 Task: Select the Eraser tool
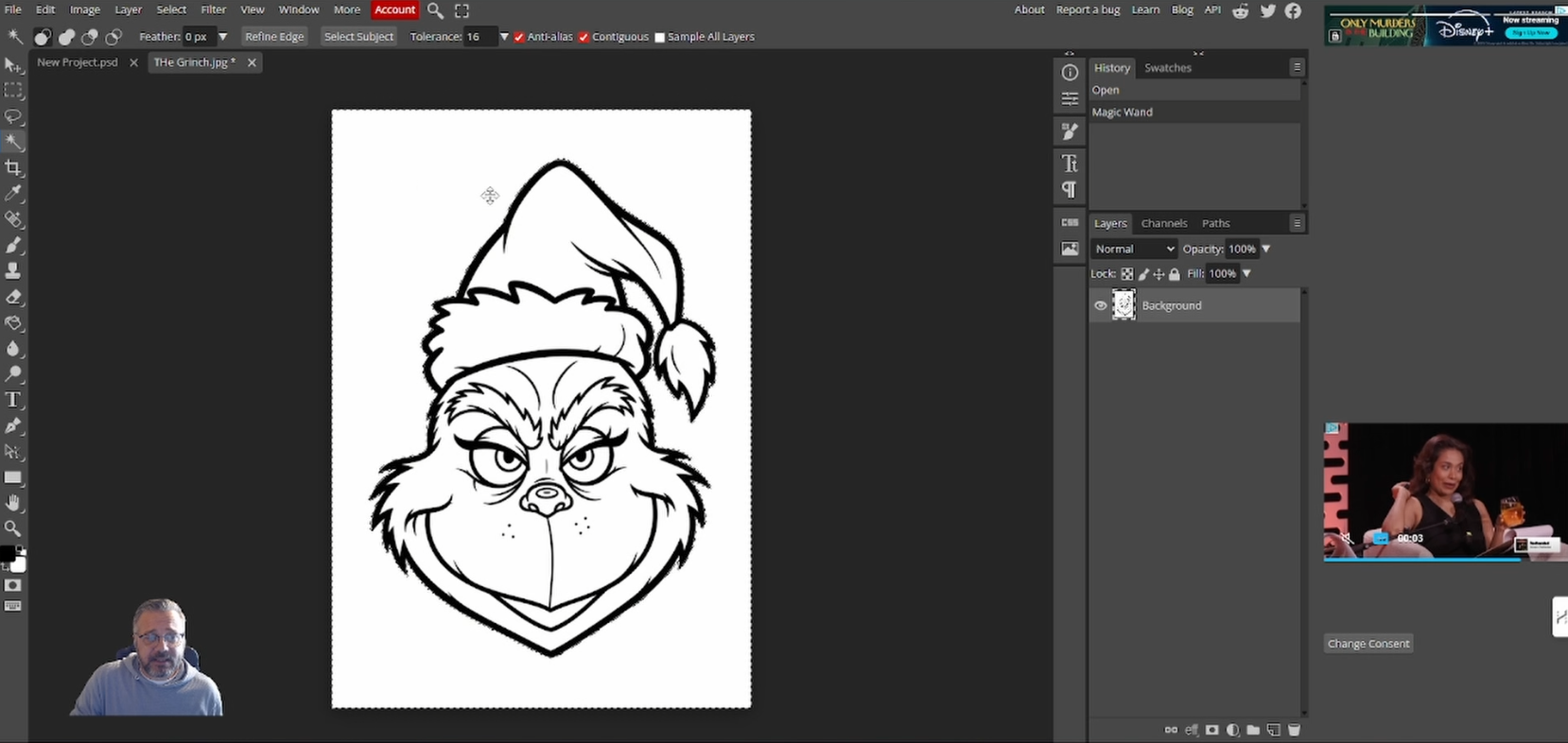pos(13,297)
